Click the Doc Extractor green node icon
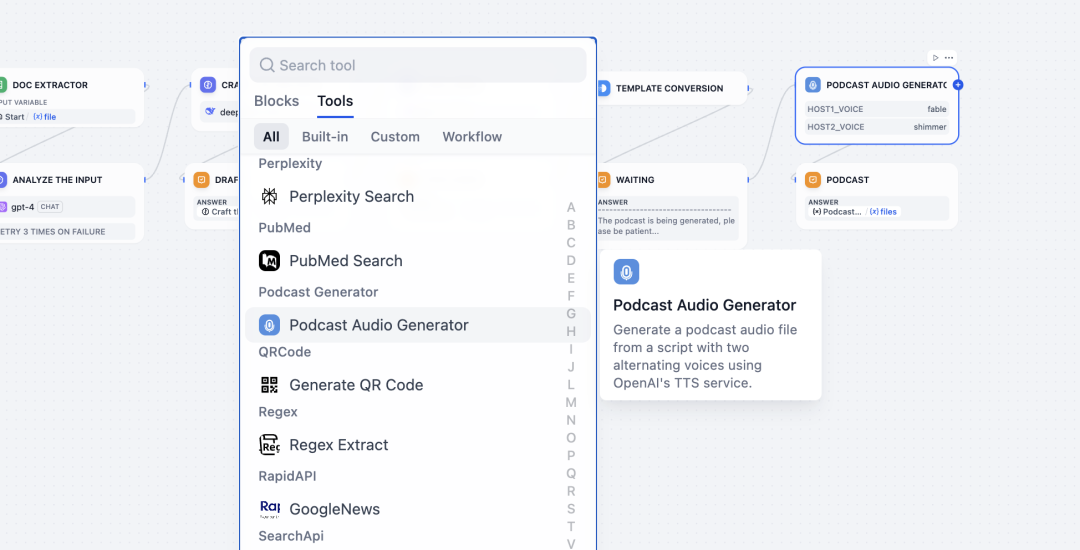Screen dimensions: 1080x550 [2, 85]
